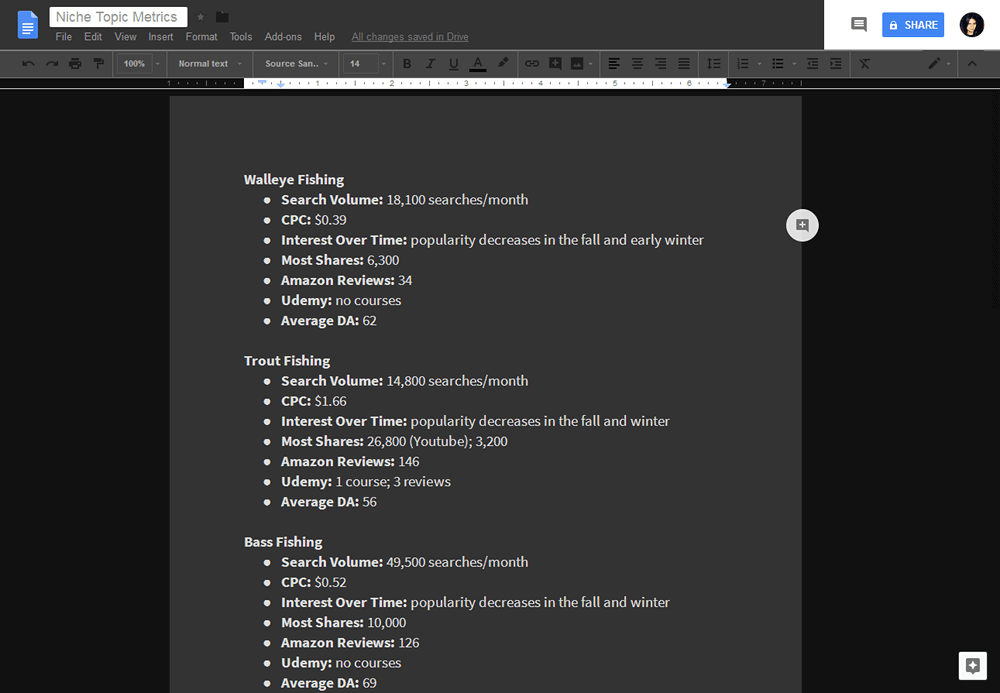Set text alignment to right
The image size is (1000, 693).
(x=661, y=64)
